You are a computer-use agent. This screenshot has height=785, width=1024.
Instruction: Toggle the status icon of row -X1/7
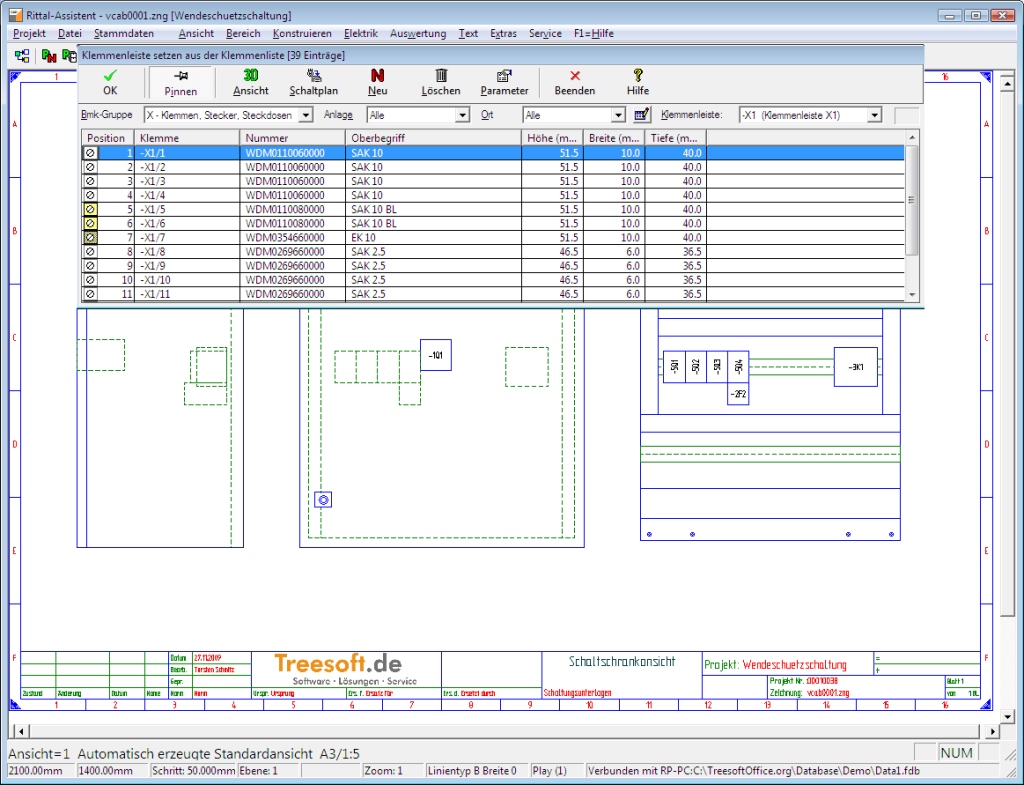click(x=90, y=238)
